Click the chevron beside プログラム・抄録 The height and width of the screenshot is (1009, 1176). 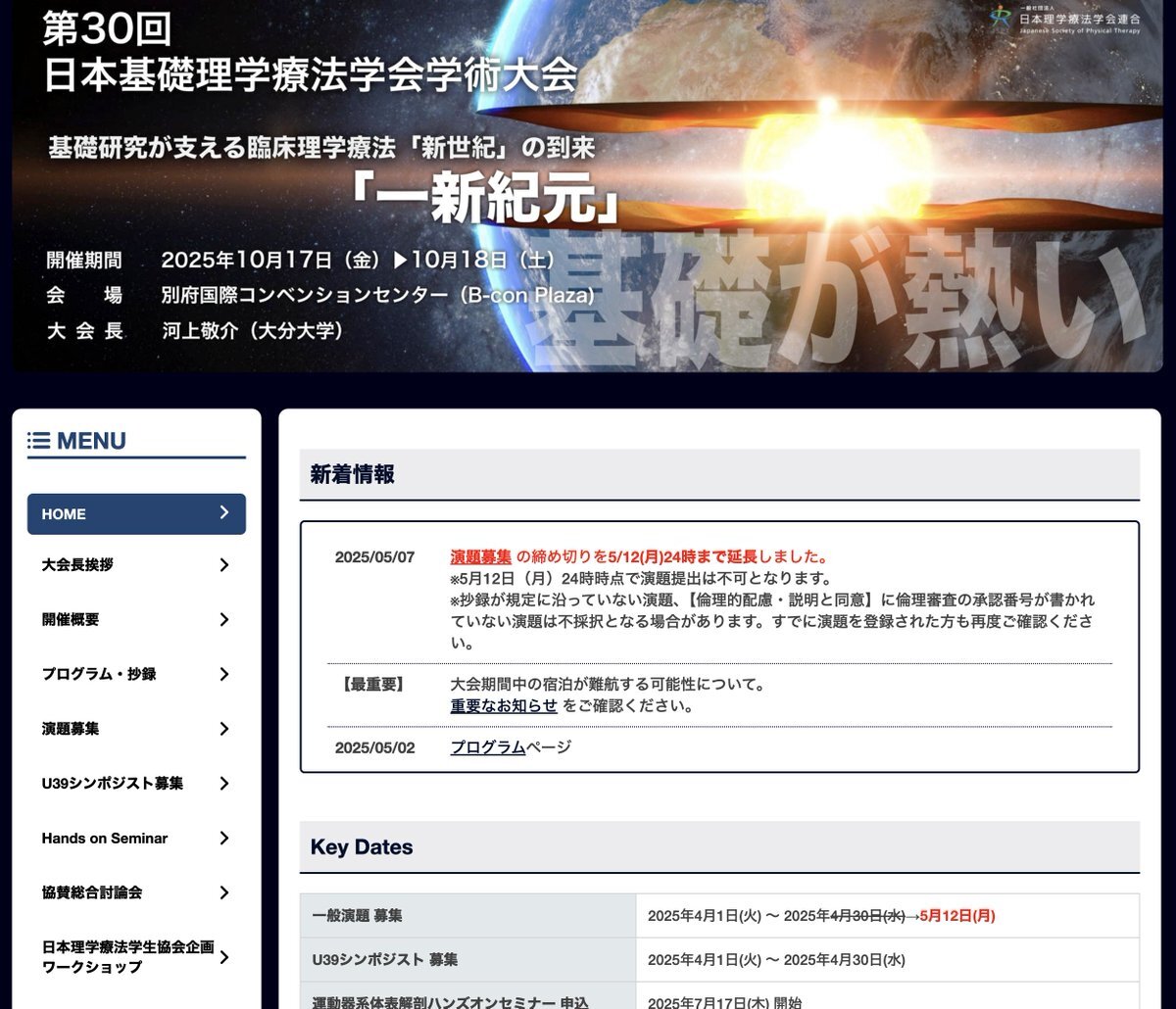point(224,674)
